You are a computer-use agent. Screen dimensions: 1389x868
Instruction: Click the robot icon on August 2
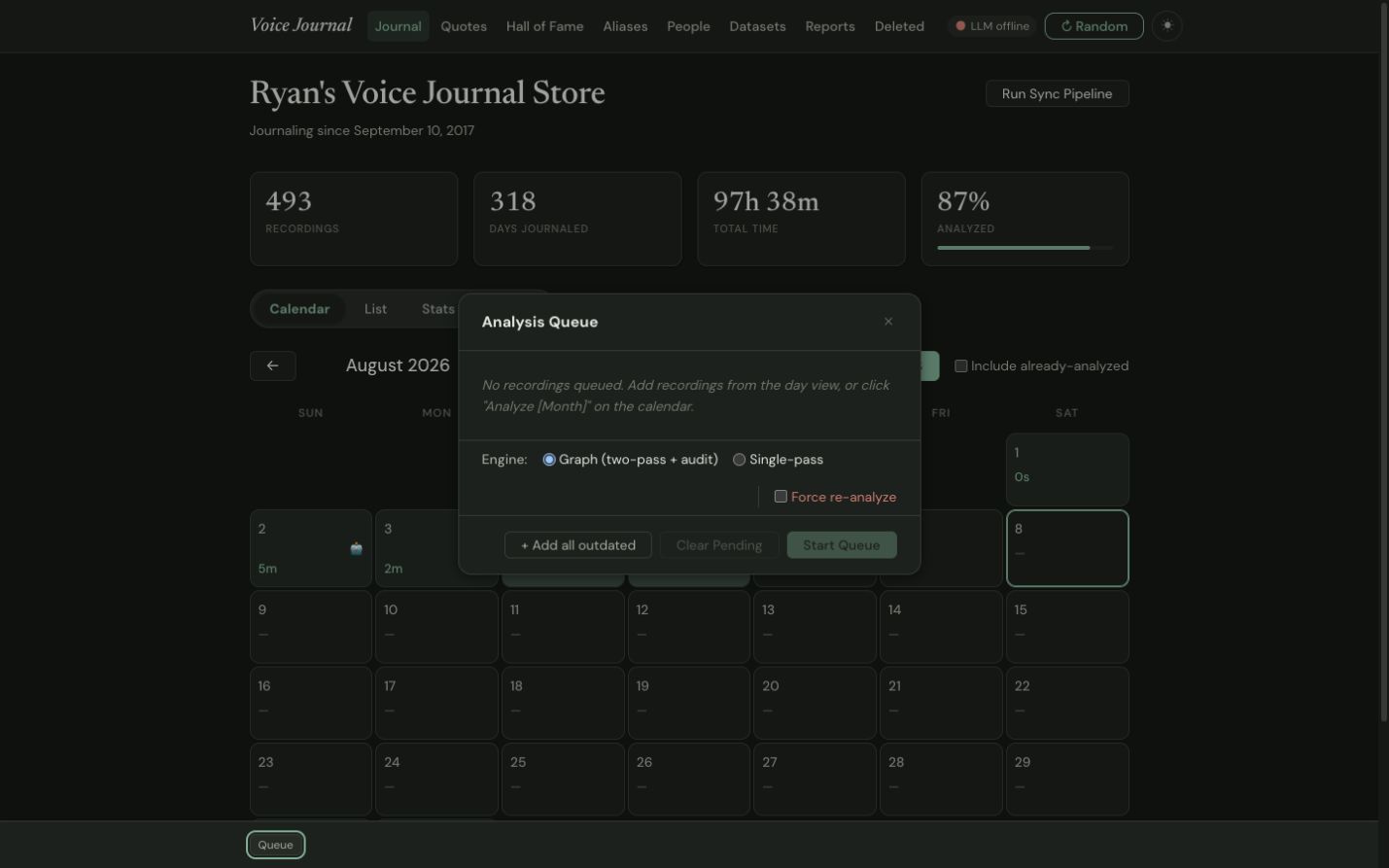pos(356,549)
